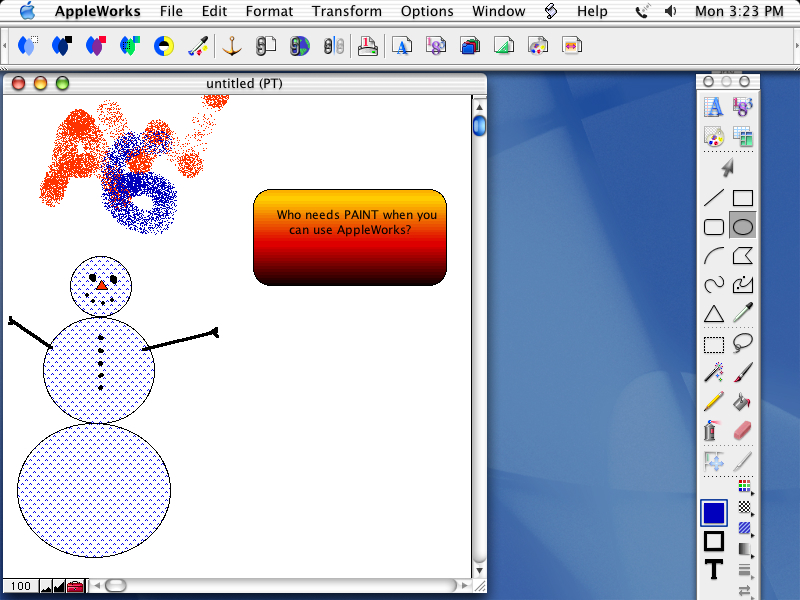800x600 pixels.
Task: Open the gradient fill popup
Action: click(x=745, y=549)
